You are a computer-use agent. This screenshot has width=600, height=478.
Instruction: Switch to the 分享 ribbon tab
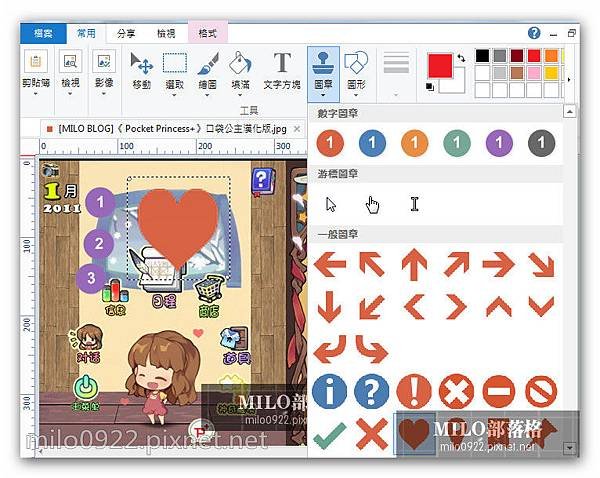click(126, 33)
